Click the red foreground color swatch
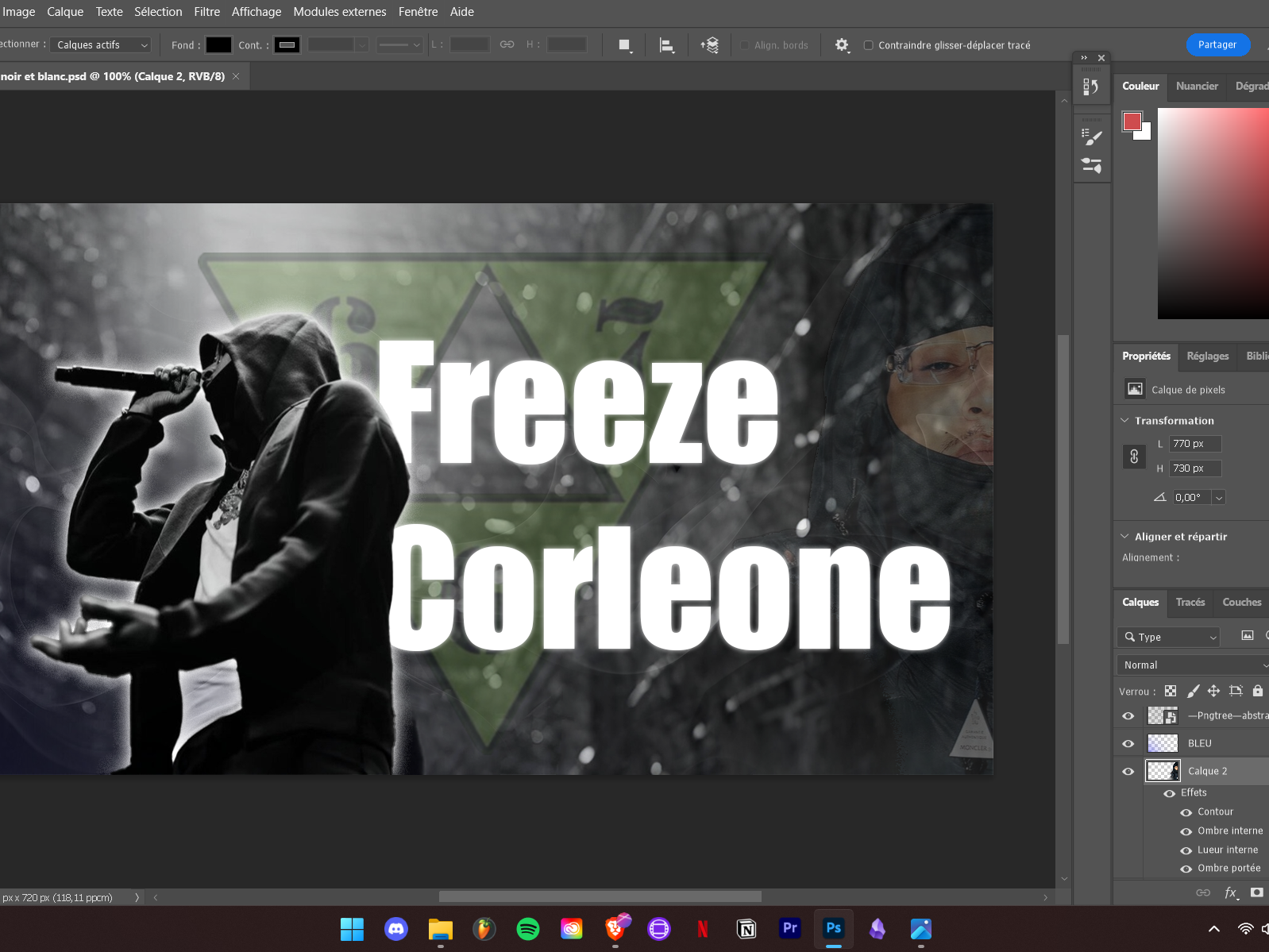 1132,121
